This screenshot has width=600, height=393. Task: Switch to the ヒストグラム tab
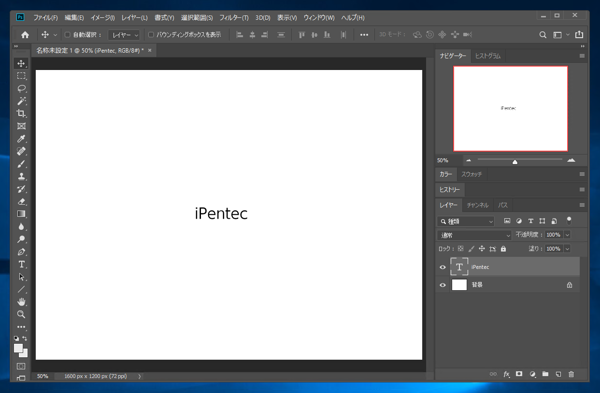[x=488, y=56]
